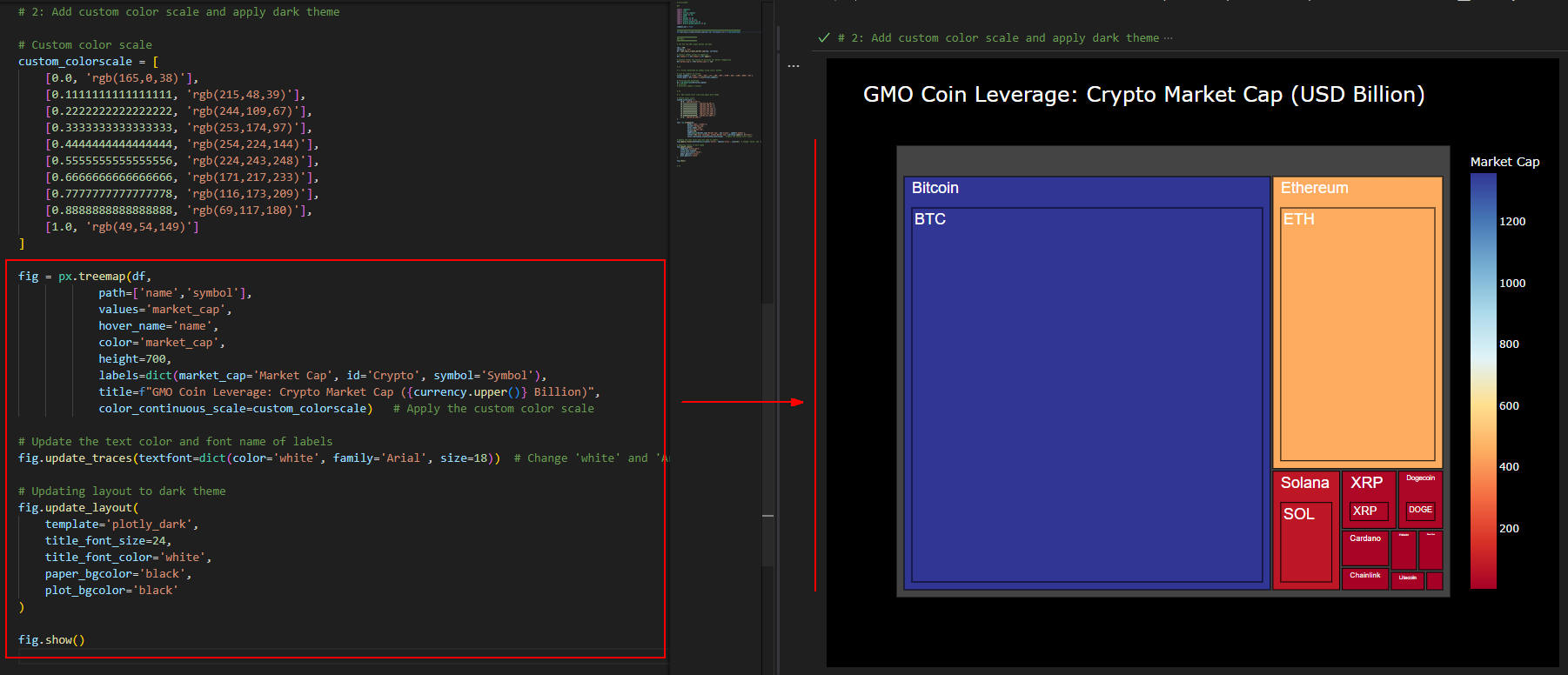Click the height=700 code line
The height and width of the screenshot is (675, 1568).
point(135,359)
